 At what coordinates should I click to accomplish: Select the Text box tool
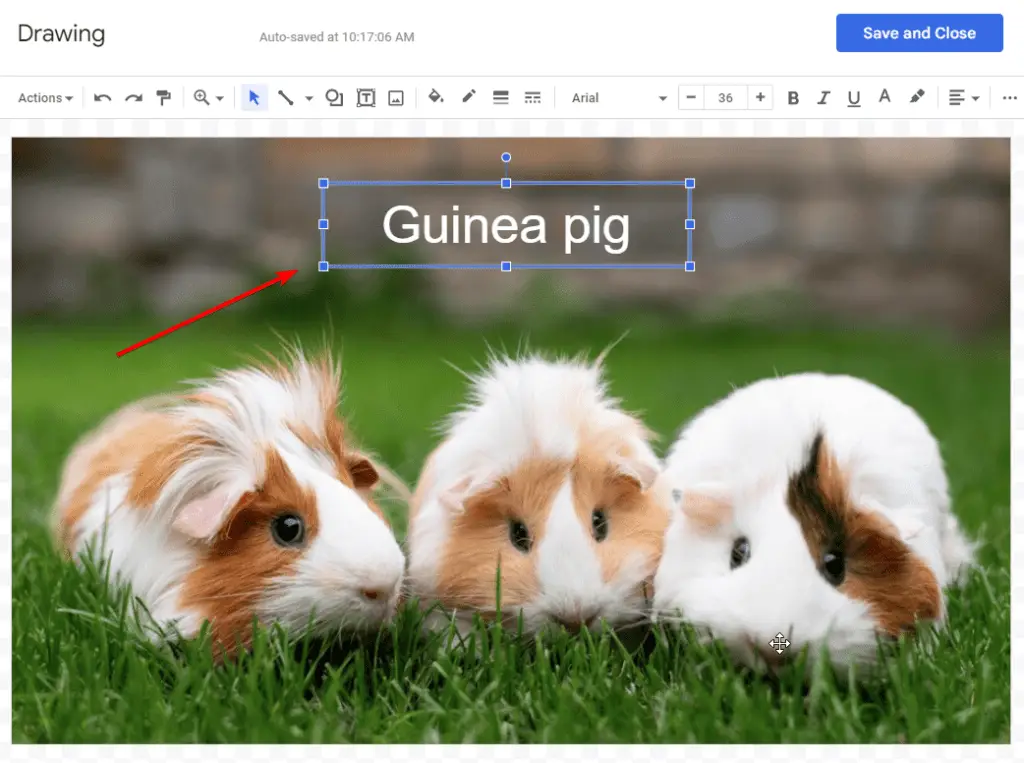(x=365, y=97)
